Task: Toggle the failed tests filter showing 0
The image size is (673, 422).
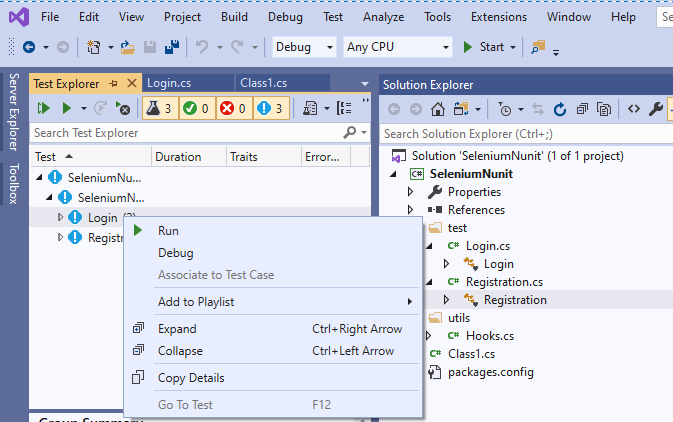Action: coord(232,108)
